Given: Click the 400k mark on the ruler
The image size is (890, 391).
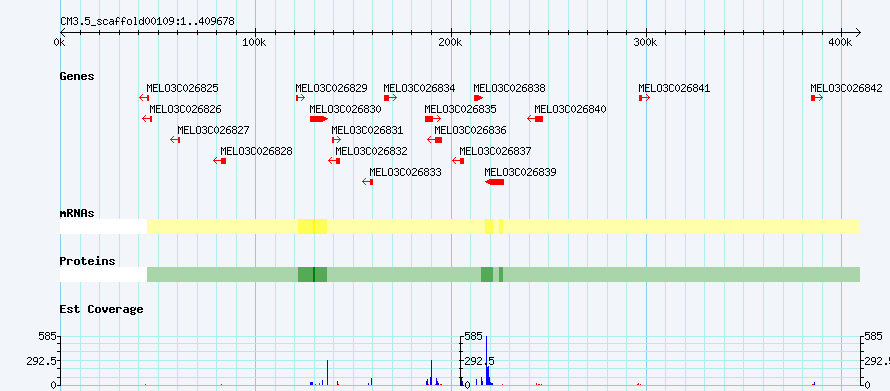Looking at the screenshot, I should (841, 43).
